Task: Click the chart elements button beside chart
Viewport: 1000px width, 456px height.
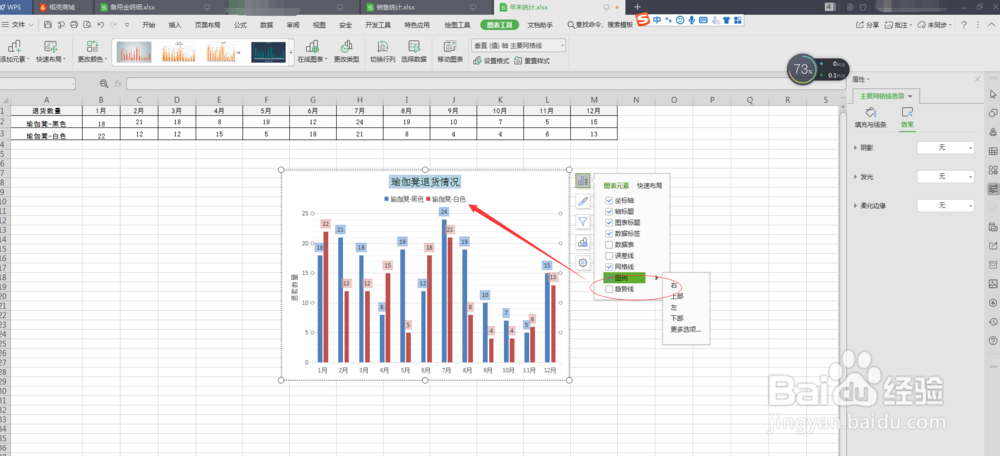Action: coord(582,180)
